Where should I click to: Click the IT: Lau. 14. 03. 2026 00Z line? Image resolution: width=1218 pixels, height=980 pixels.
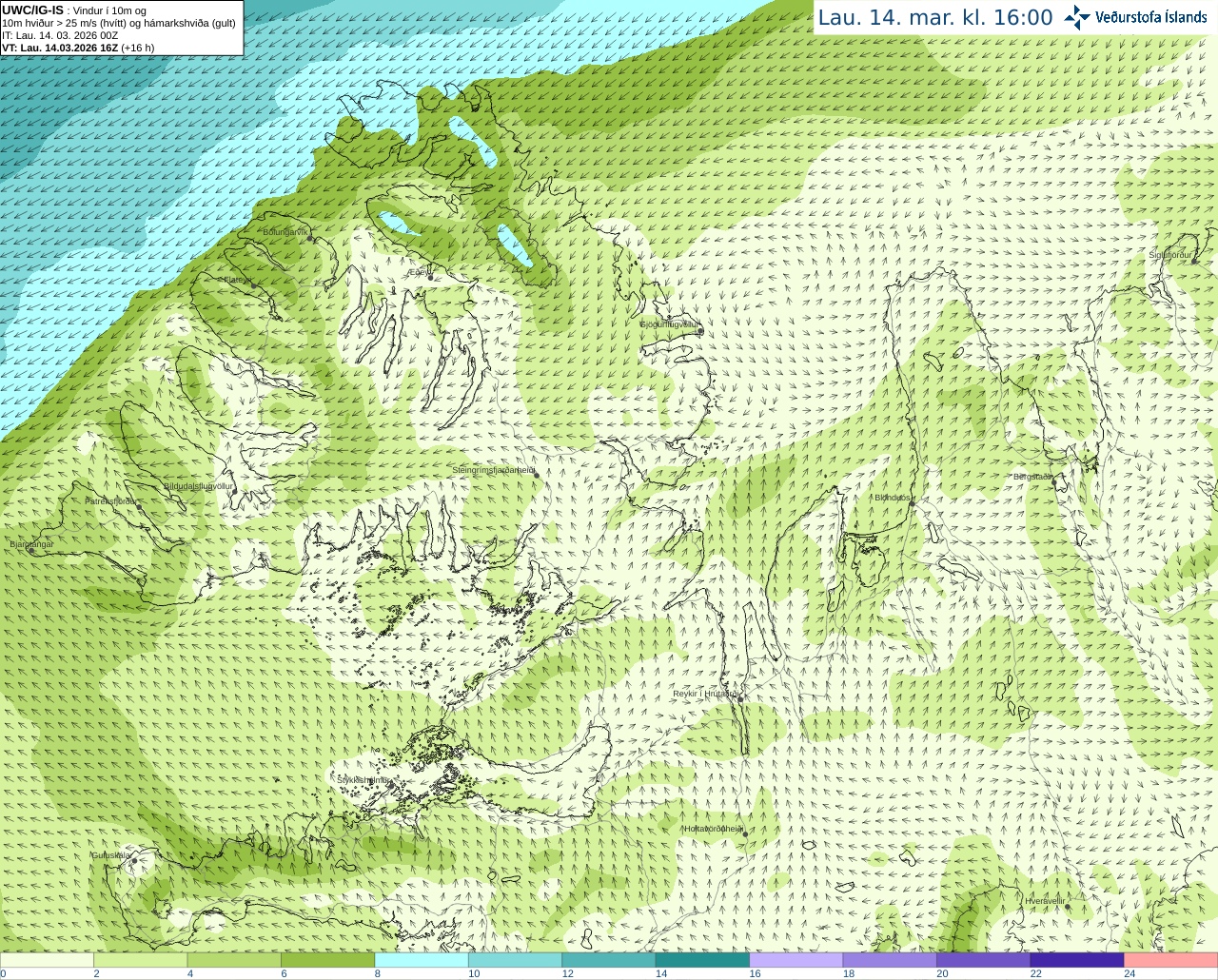click(60, 35)
